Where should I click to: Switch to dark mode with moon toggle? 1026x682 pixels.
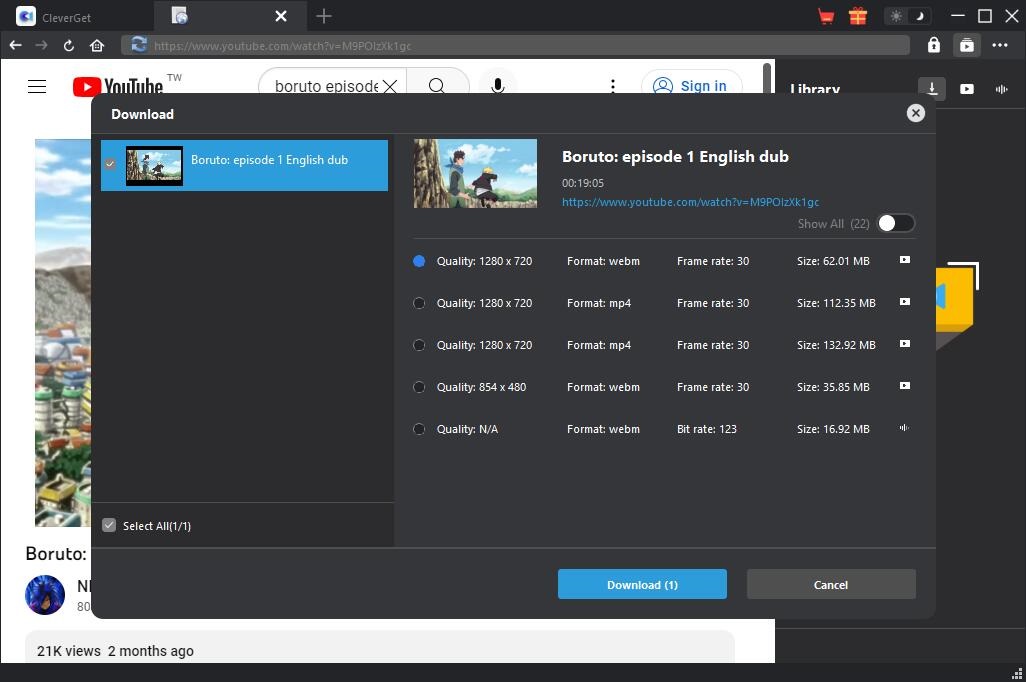[918, 16]
